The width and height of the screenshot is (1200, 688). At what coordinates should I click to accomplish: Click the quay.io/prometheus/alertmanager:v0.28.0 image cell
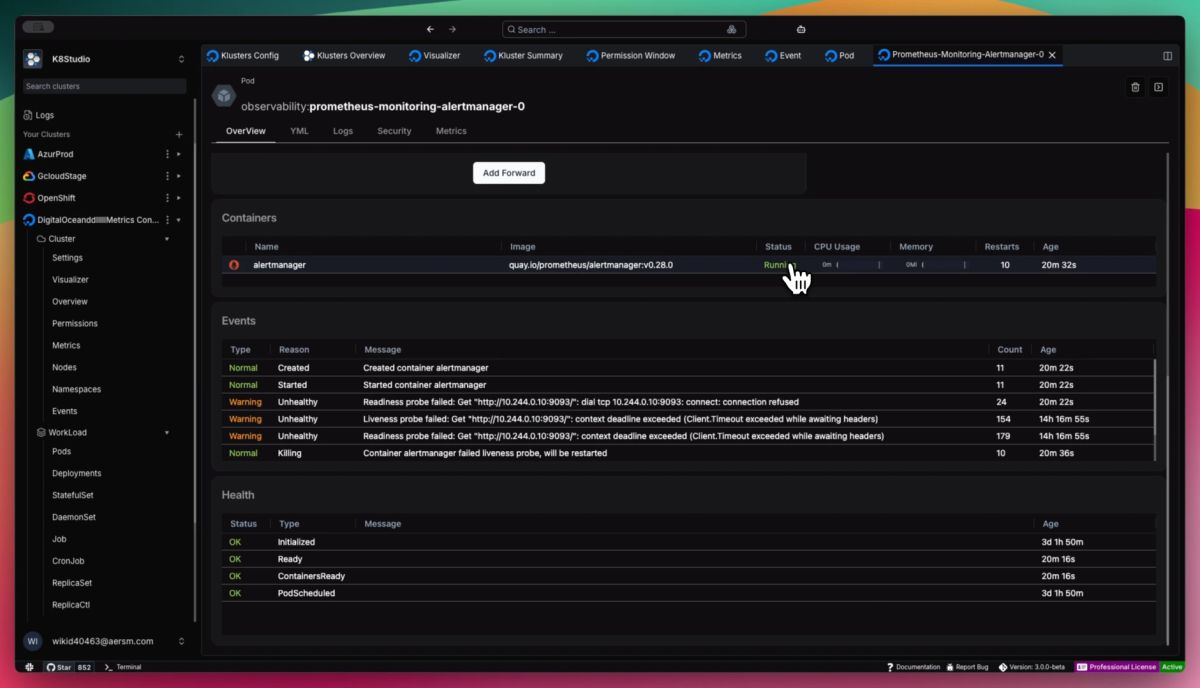point(591,265)
